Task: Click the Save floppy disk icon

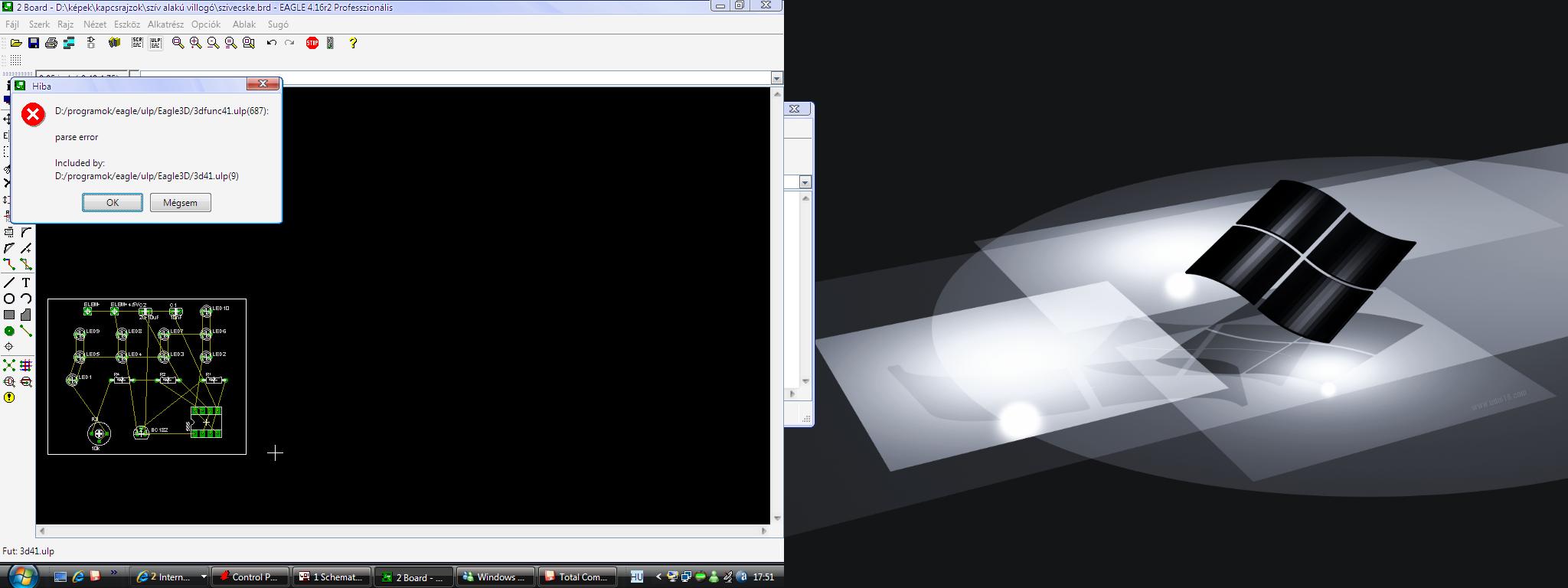Action: coord(34,43)
